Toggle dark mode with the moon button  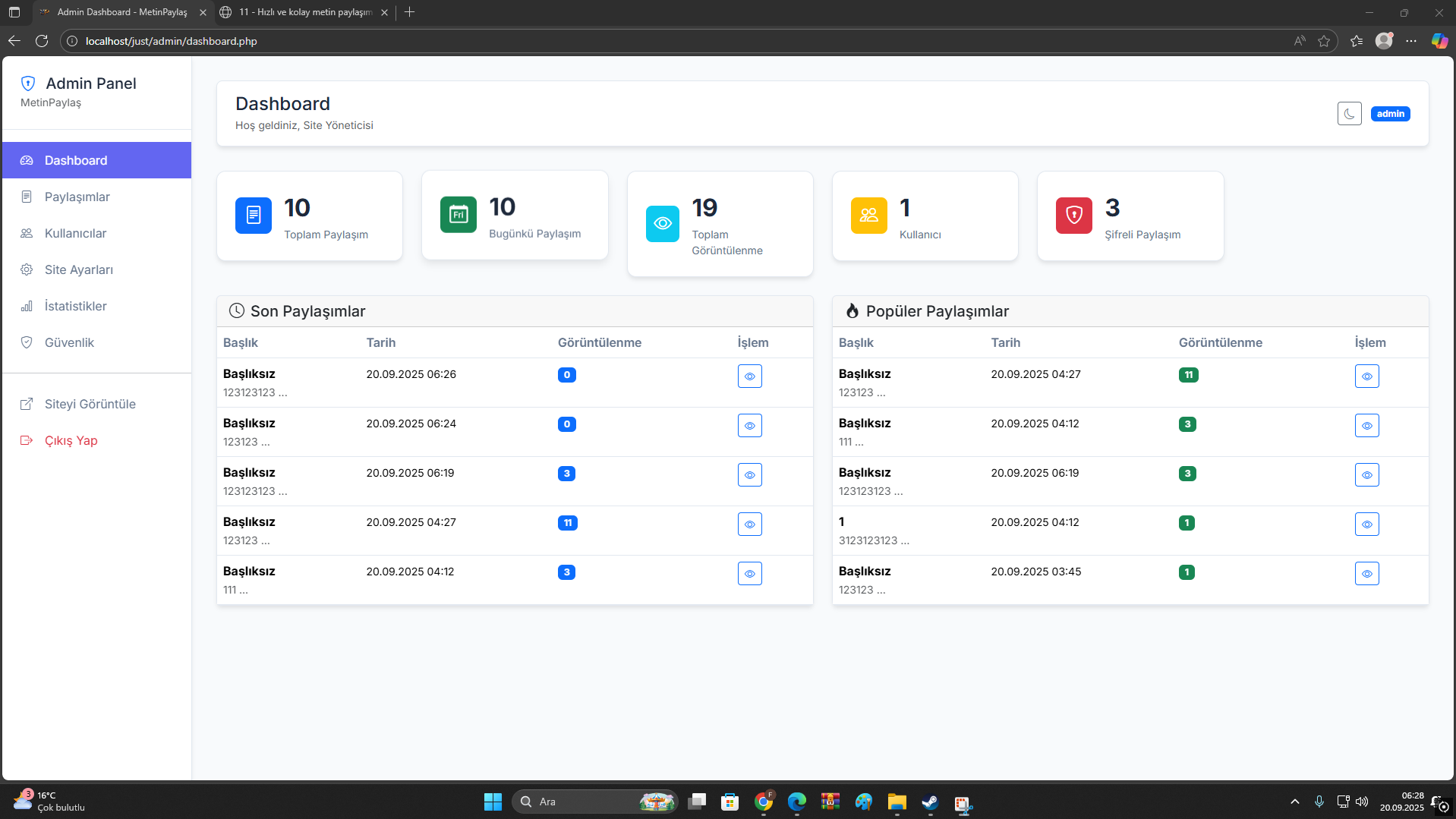point(1349,114)
